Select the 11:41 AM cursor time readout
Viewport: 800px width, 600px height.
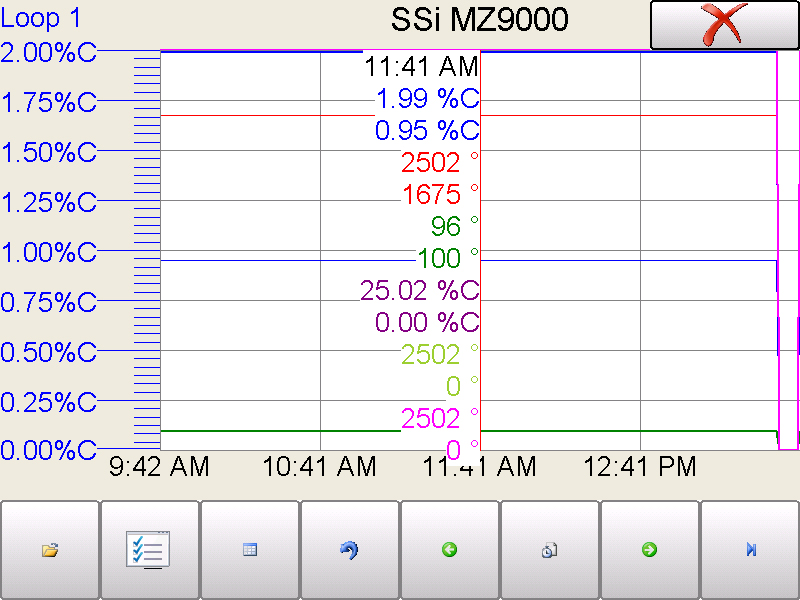pyautogui.click(x=421, y=67)
